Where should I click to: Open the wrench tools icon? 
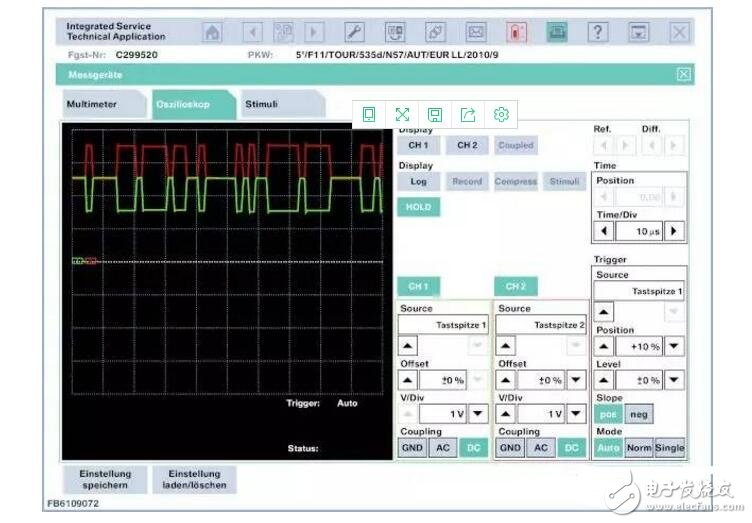(x=355, y=32)
